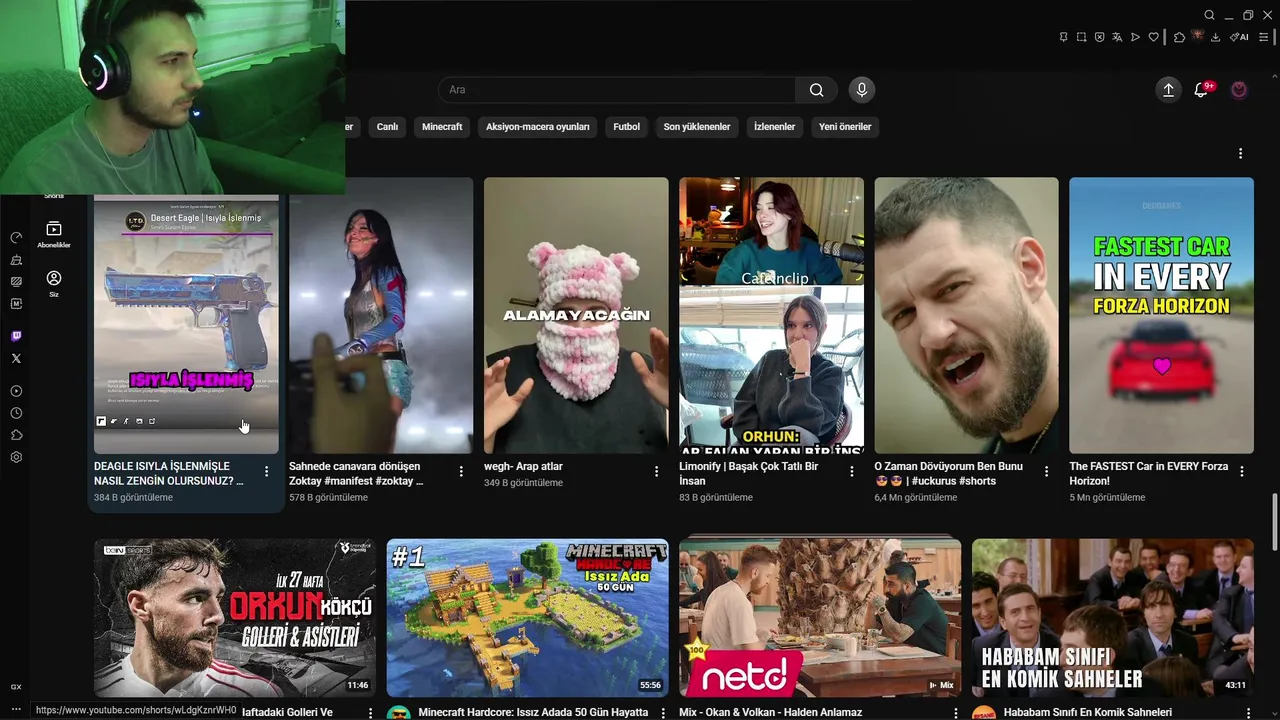Image resolution: width=1280 pixels, height=720 pixels.
Task: Open the Desert Eagle short thumbnail
Action: tap(186, 324)
